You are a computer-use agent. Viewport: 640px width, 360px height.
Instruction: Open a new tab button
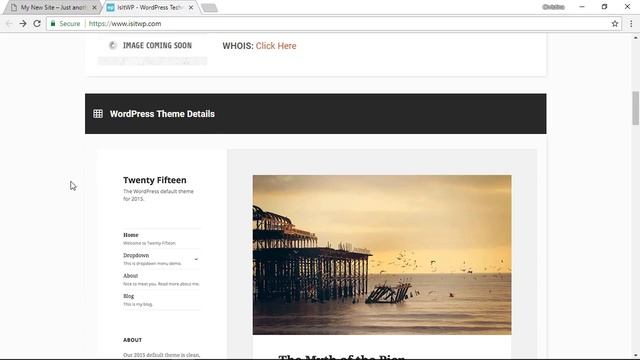(209, 8)
